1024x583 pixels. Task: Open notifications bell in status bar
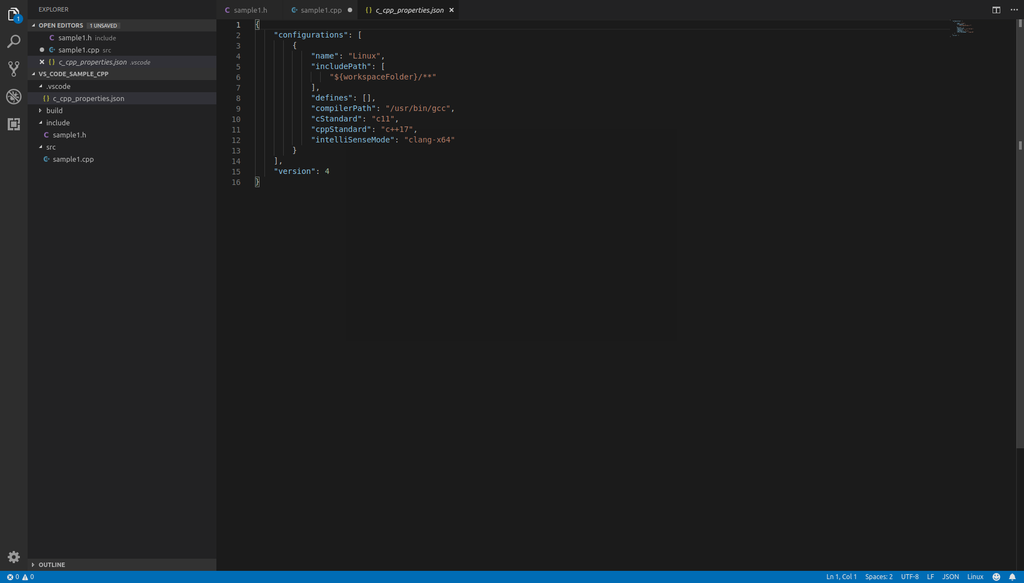(x=1012, y=577)
